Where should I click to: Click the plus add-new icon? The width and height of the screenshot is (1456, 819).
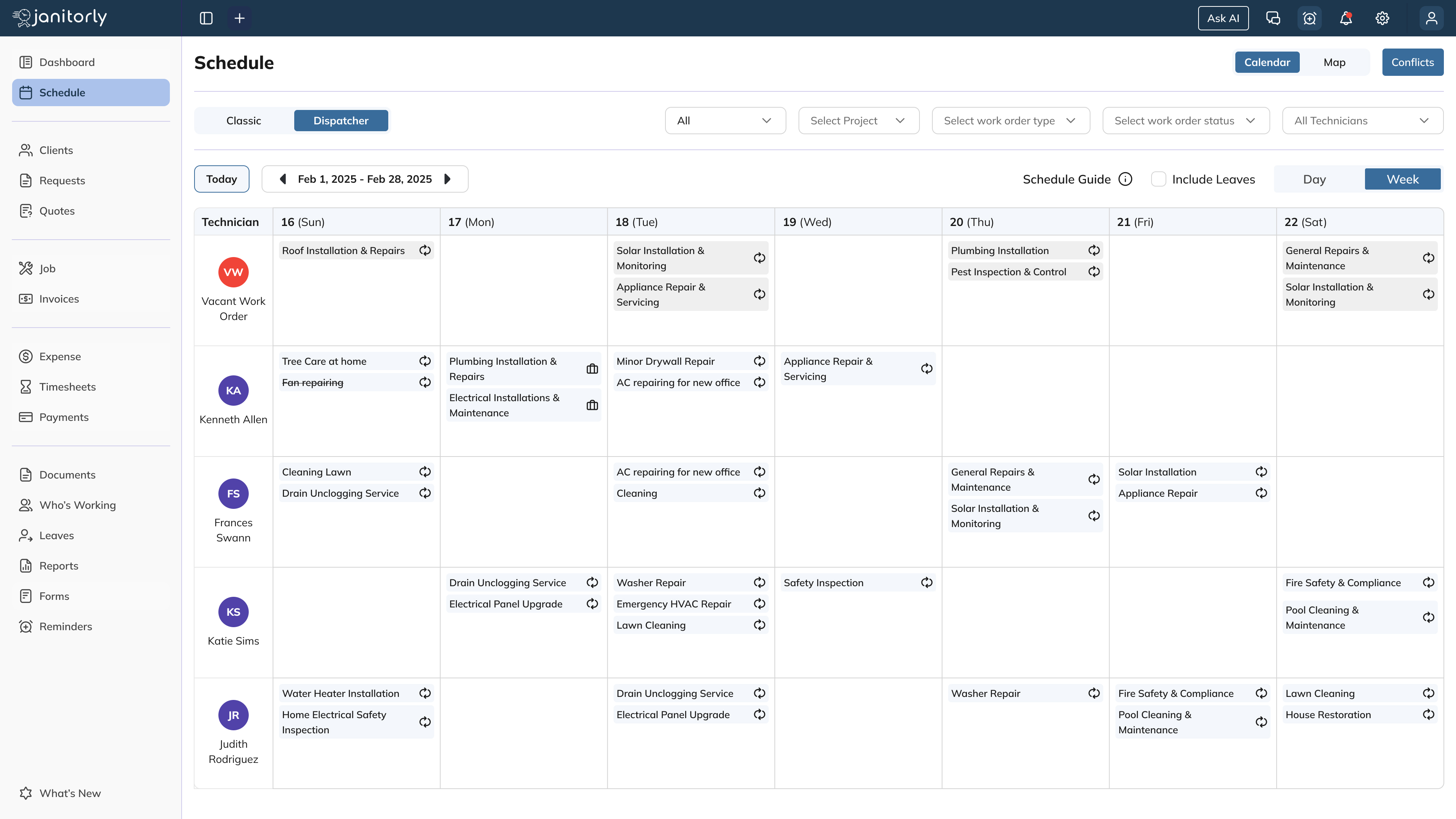pos(240,18)
